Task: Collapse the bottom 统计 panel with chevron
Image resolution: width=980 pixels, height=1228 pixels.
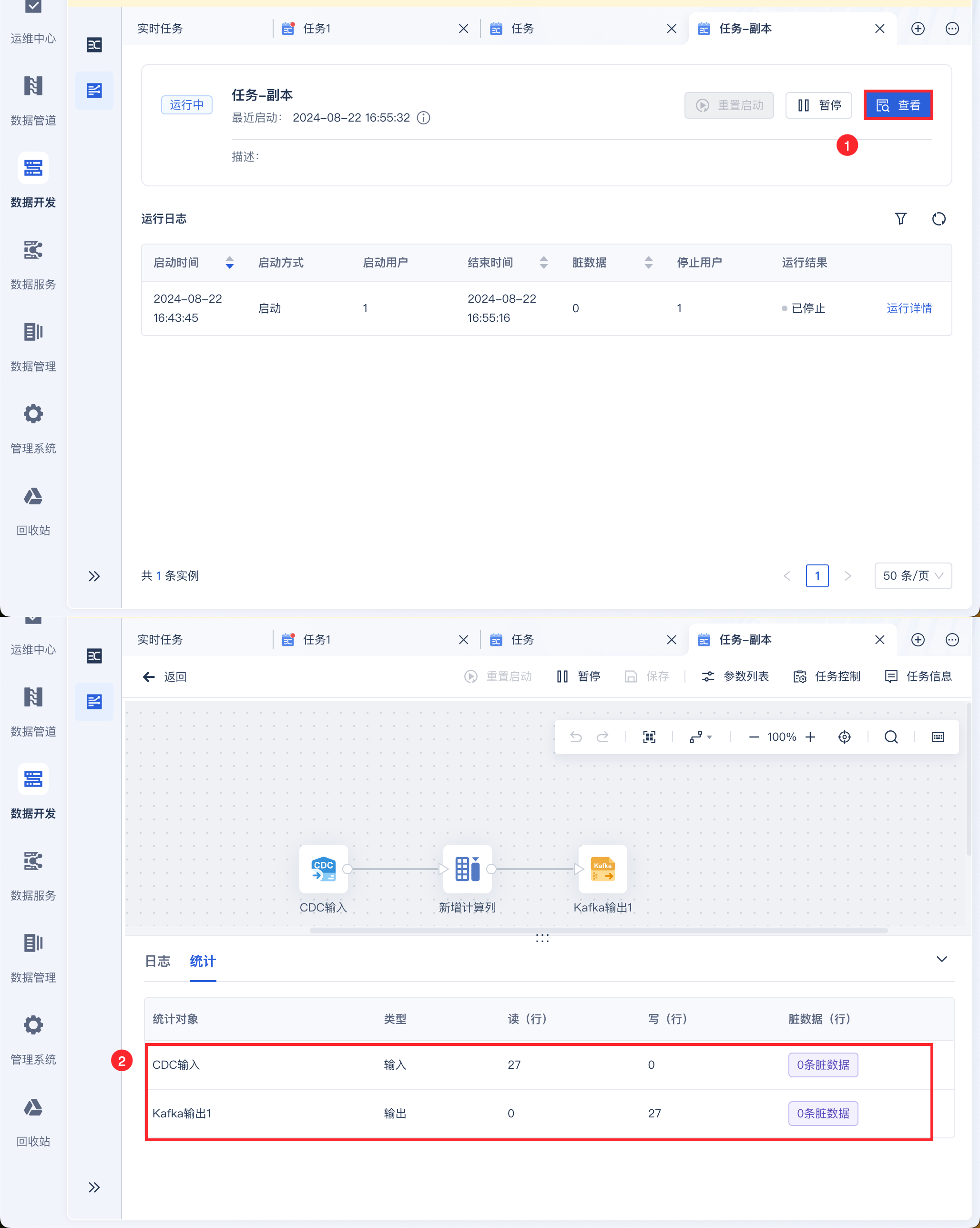Action: (x=942, y=959)
